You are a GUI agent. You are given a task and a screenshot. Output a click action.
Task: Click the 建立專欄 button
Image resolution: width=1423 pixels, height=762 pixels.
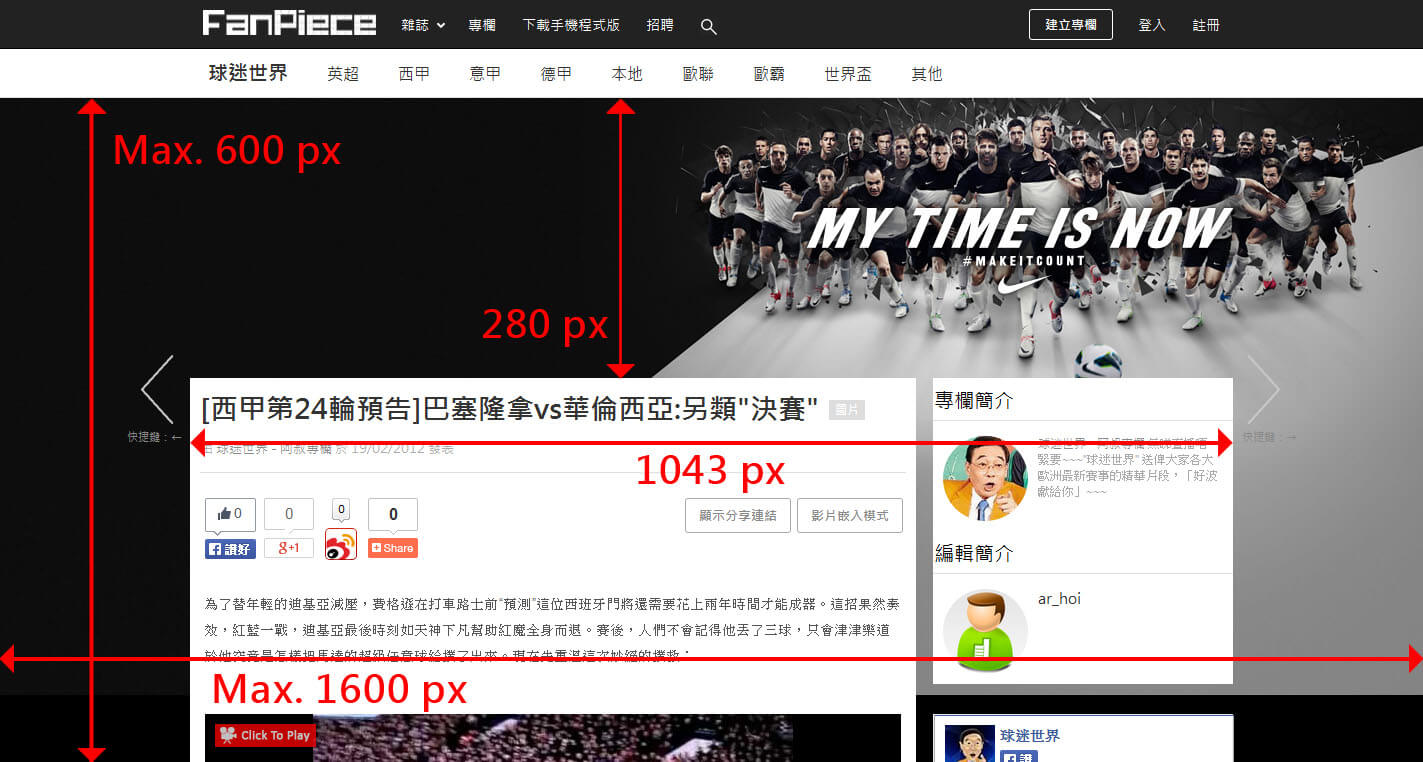[x=1071, y=25]
